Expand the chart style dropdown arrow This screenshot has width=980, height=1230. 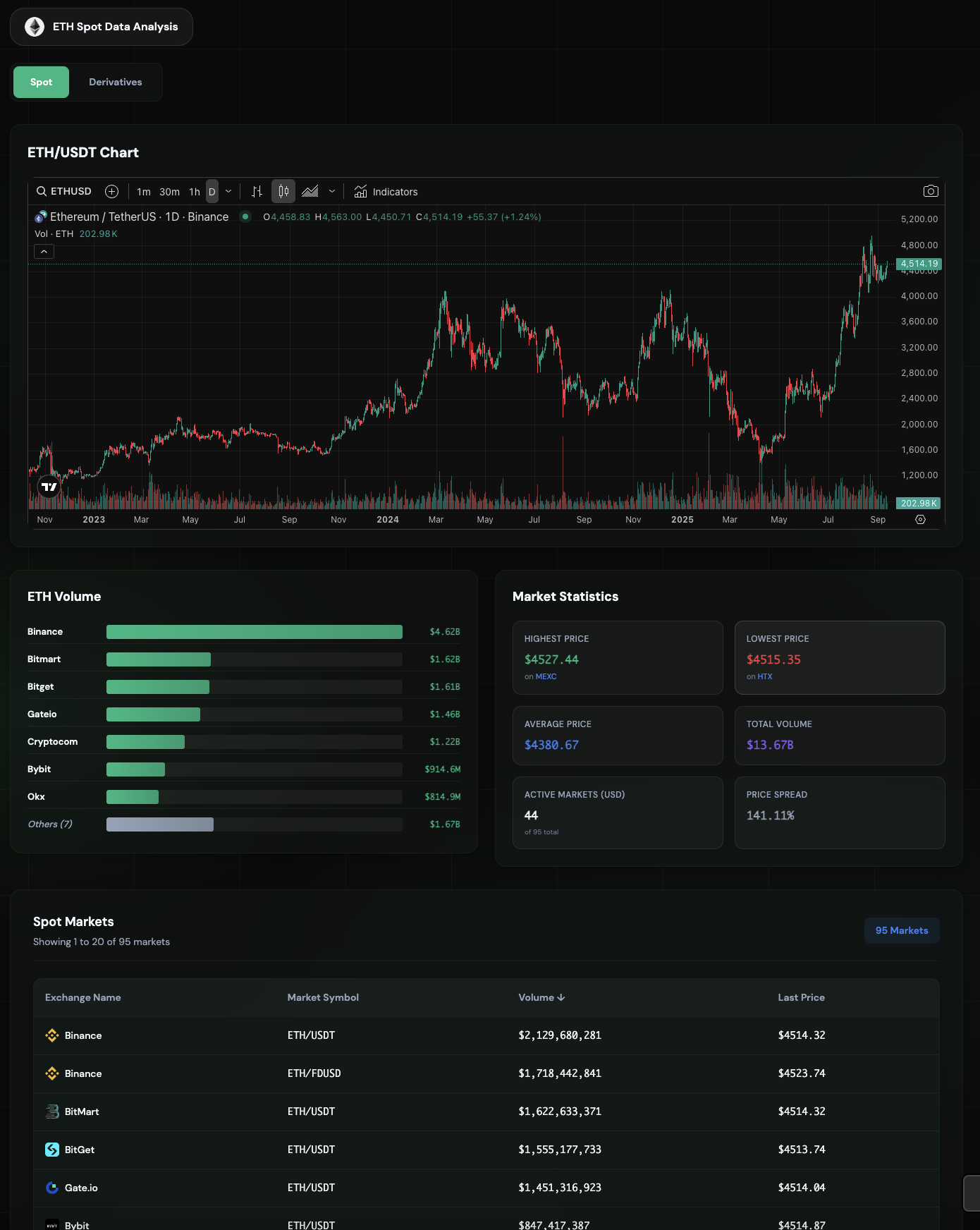coord(332,191)
